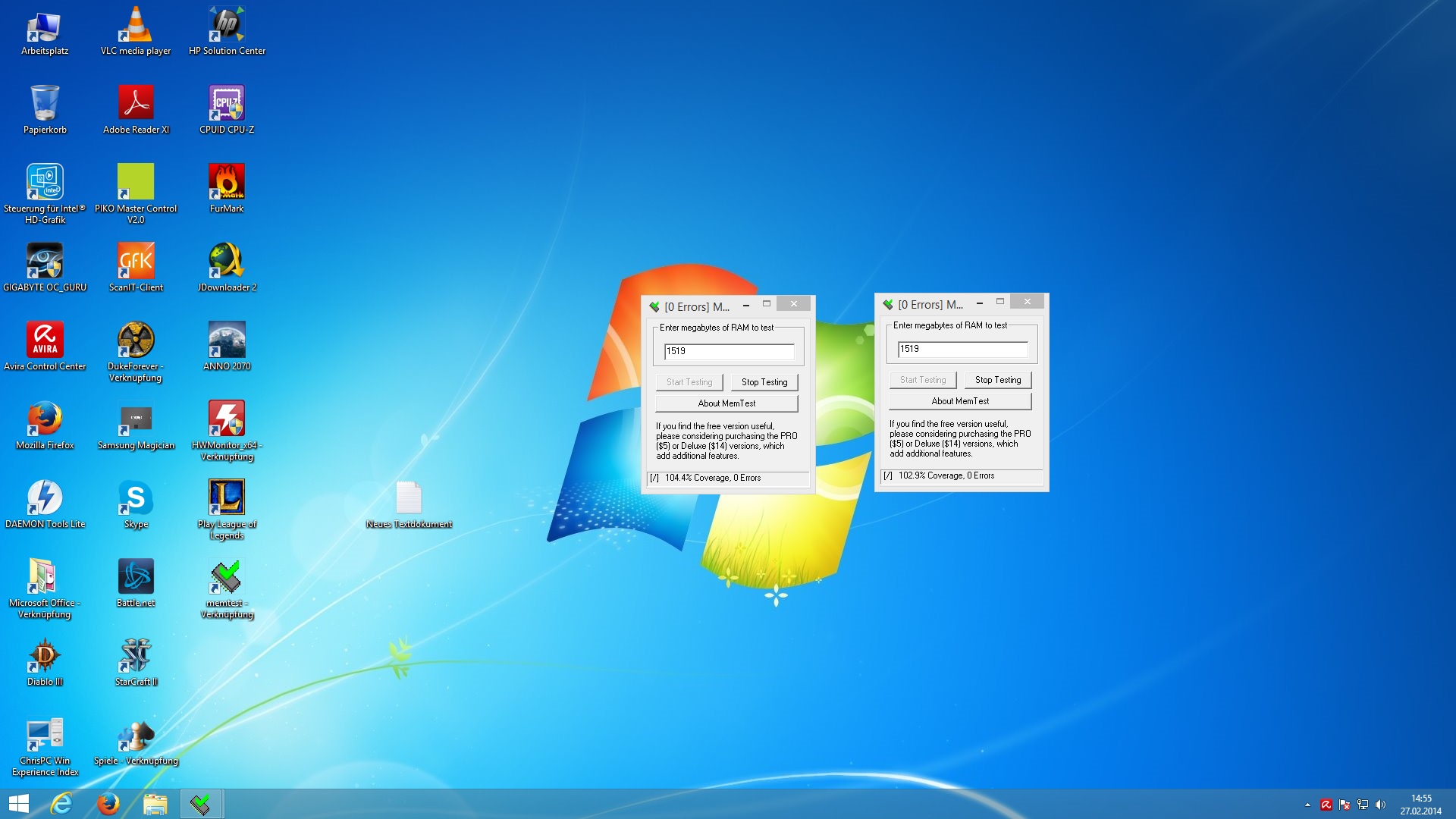Click the JDownloader 2 desktop icon
This screenshot has height=819, width=1456.
pos(227,261)
